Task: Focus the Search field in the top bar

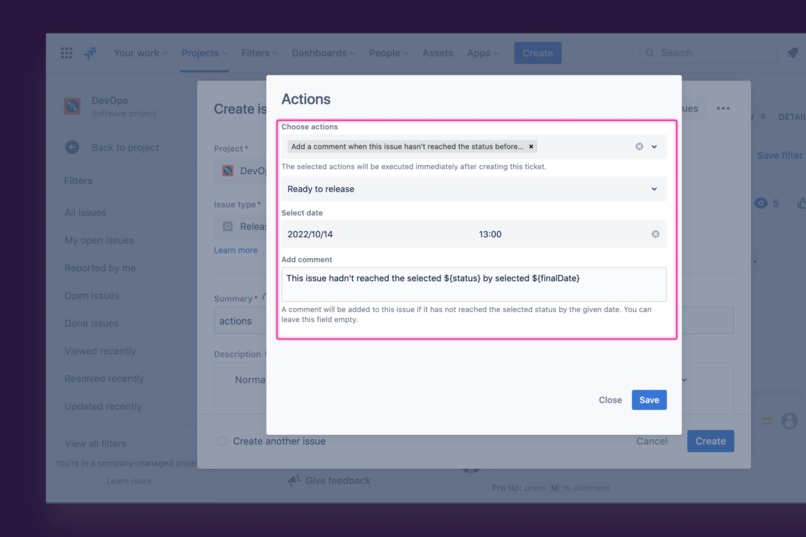Action: (x=708, y=53)
